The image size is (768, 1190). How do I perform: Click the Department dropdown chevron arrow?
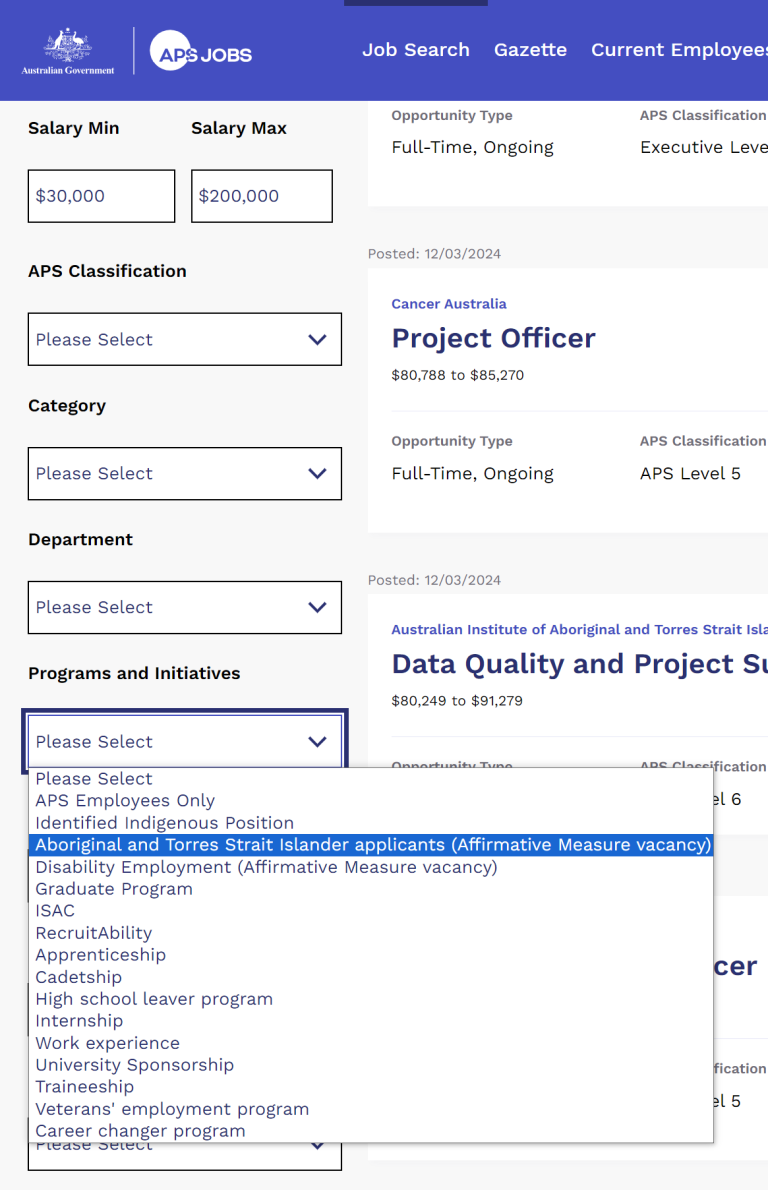tap(317, 607)
